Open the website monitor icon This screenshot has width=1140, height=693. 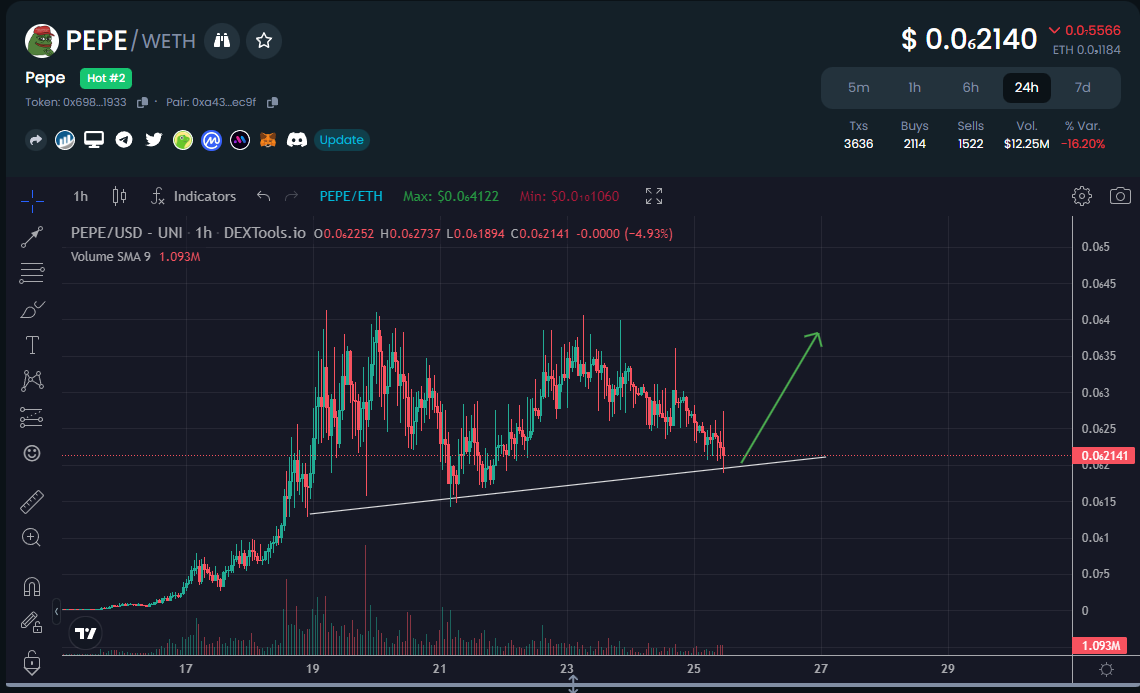[94, 140]
